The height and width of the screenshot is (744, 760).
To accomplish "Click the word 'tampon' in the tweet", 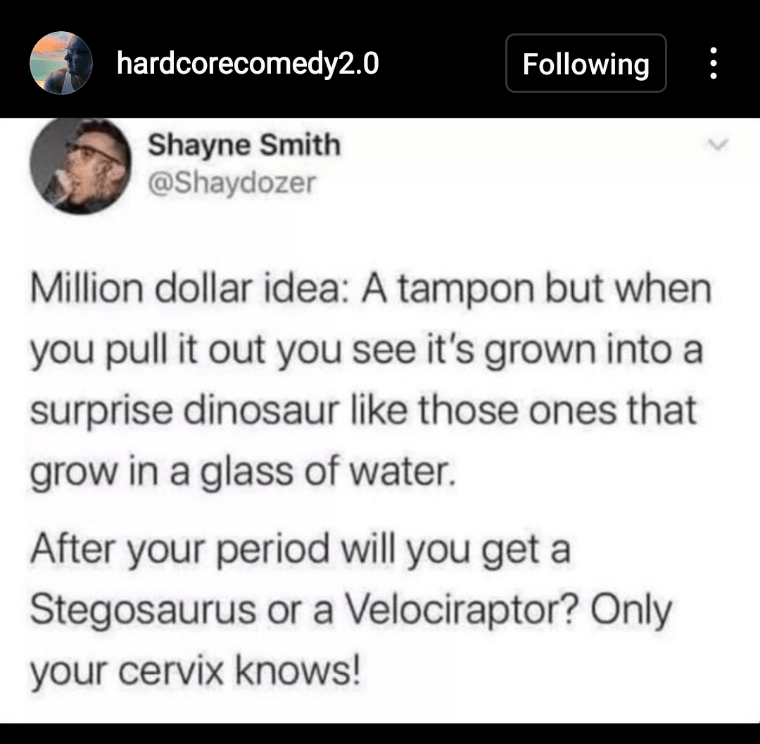I will 467,289.
